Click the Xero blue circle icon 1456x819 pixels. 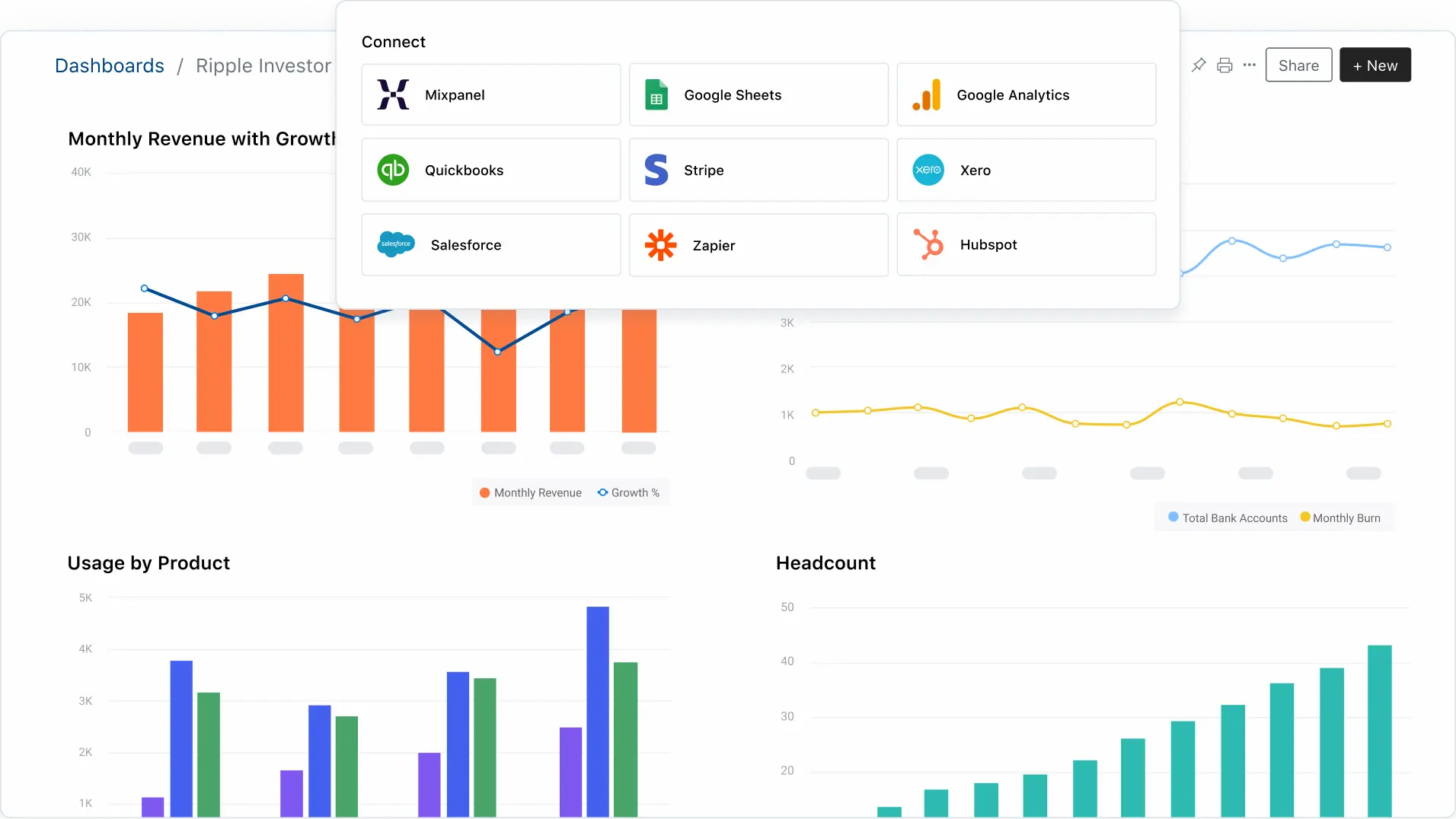(x=928, y=169)
